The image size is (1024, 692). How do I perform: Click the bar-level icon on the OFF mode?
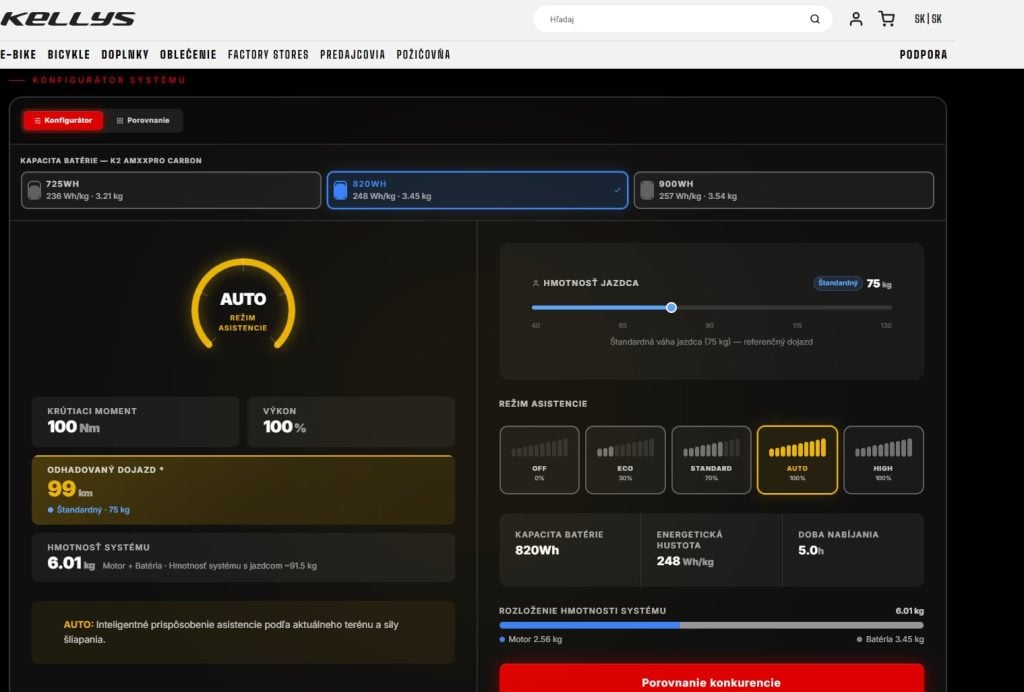(539, 448)
